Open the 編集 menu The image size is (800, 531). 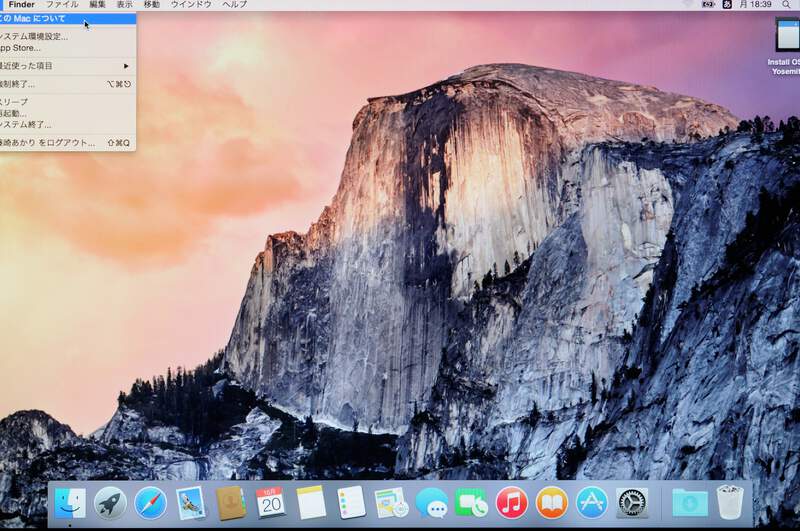97,5
